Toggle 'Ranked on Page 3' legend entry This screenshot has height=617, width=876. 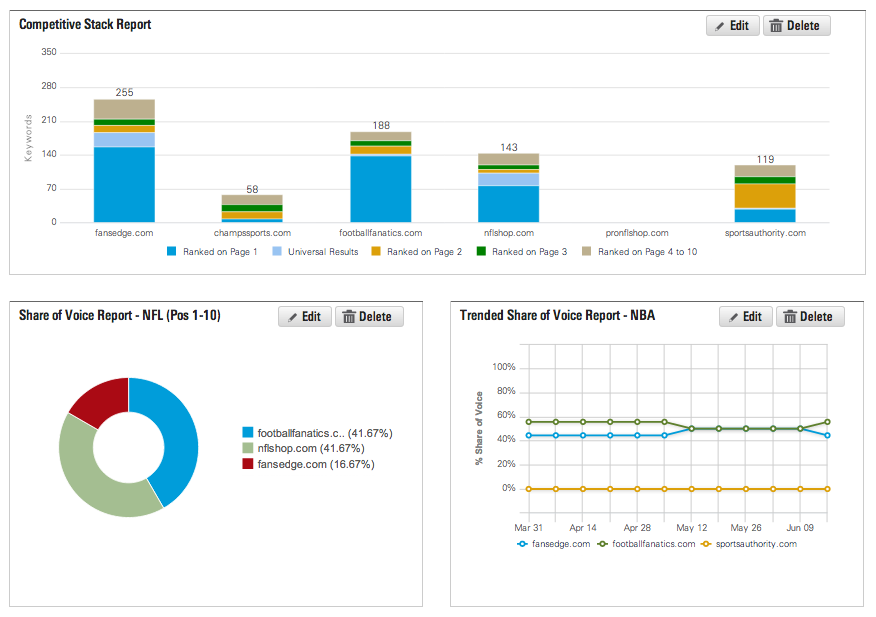pyautogui.click(x=522, y=252)
